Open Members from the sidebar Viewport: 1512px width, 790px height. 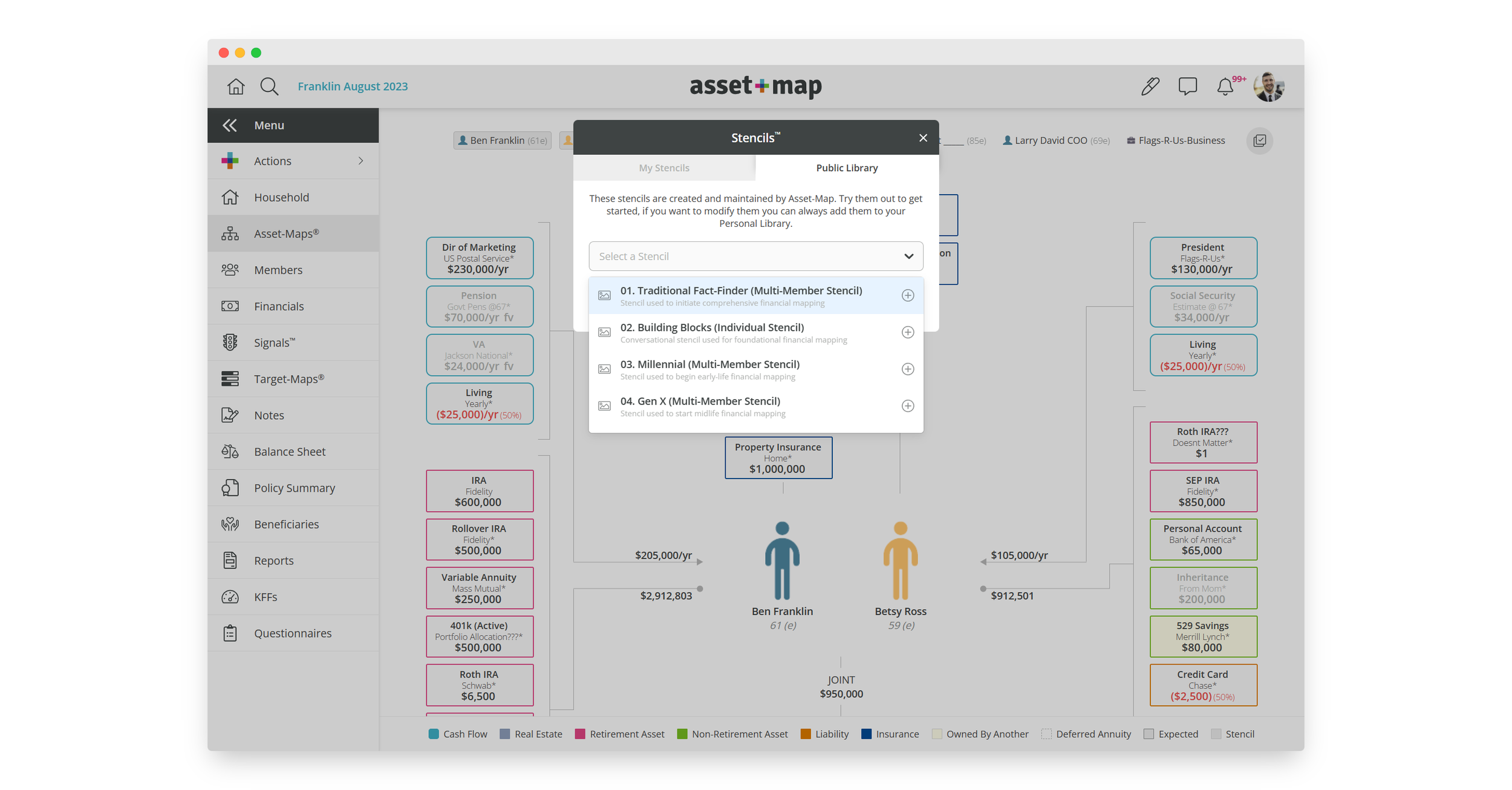click(x=293, y=270)
